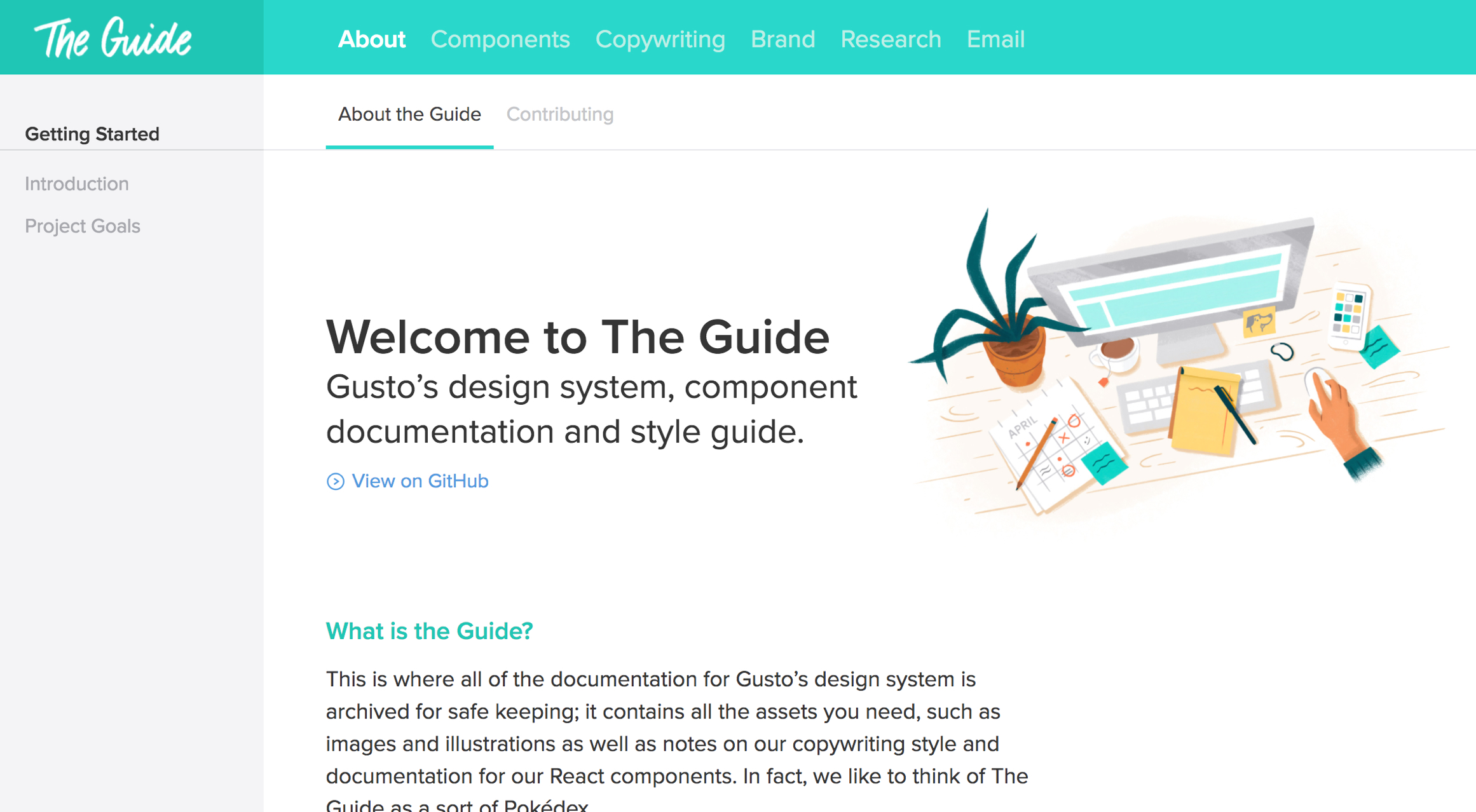1476x812 pixels.
Task: Click The Guide logo in header
Action: pos(113,38)
